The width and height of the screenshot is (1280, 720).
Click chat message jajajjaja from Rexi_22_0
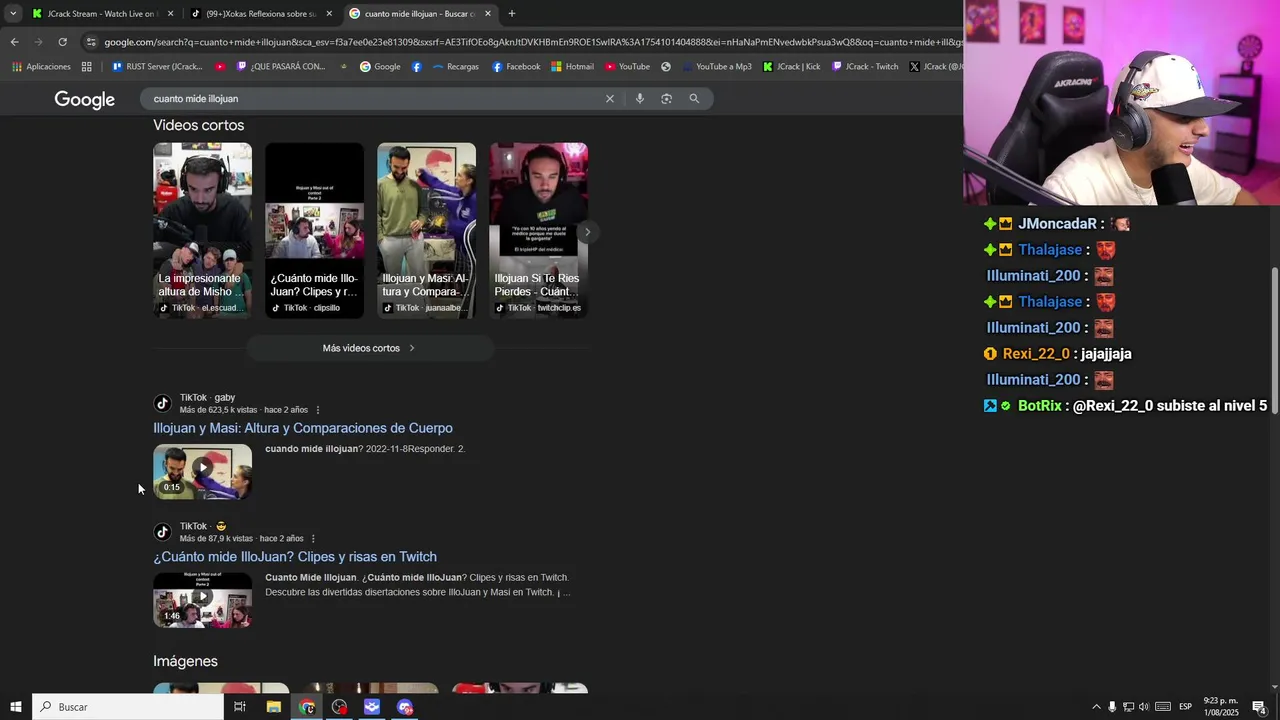(1106, 354)
